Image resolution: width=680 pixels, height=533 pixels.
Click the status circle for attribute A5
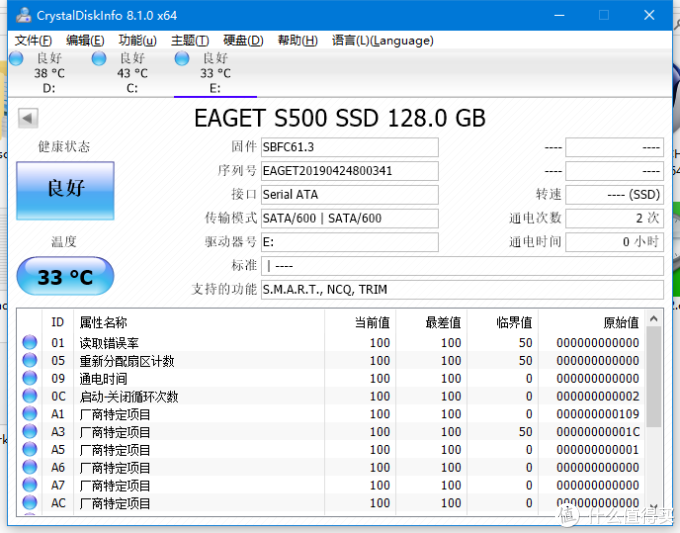pyautogui.click(x=30, y=449)
